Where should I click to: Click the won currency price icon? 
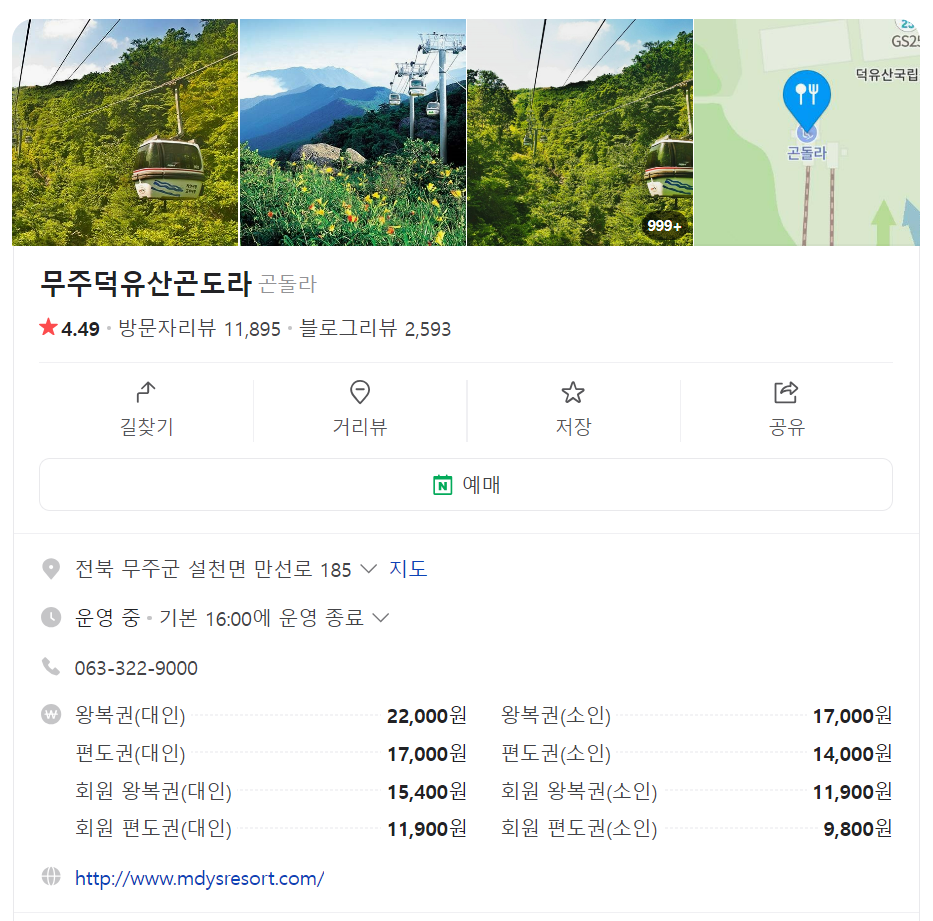click(51, 714)
